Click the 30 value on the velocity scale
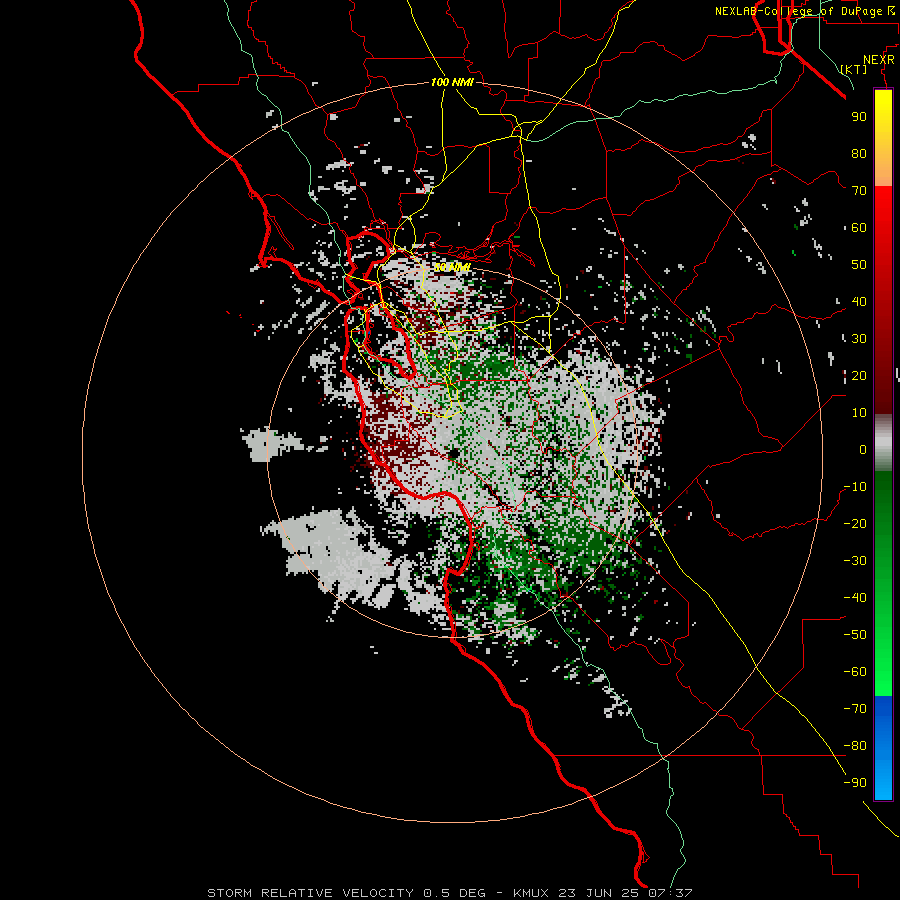Viewport: 900px width, 900px height. pyautogui.click(x=859, y=339)
